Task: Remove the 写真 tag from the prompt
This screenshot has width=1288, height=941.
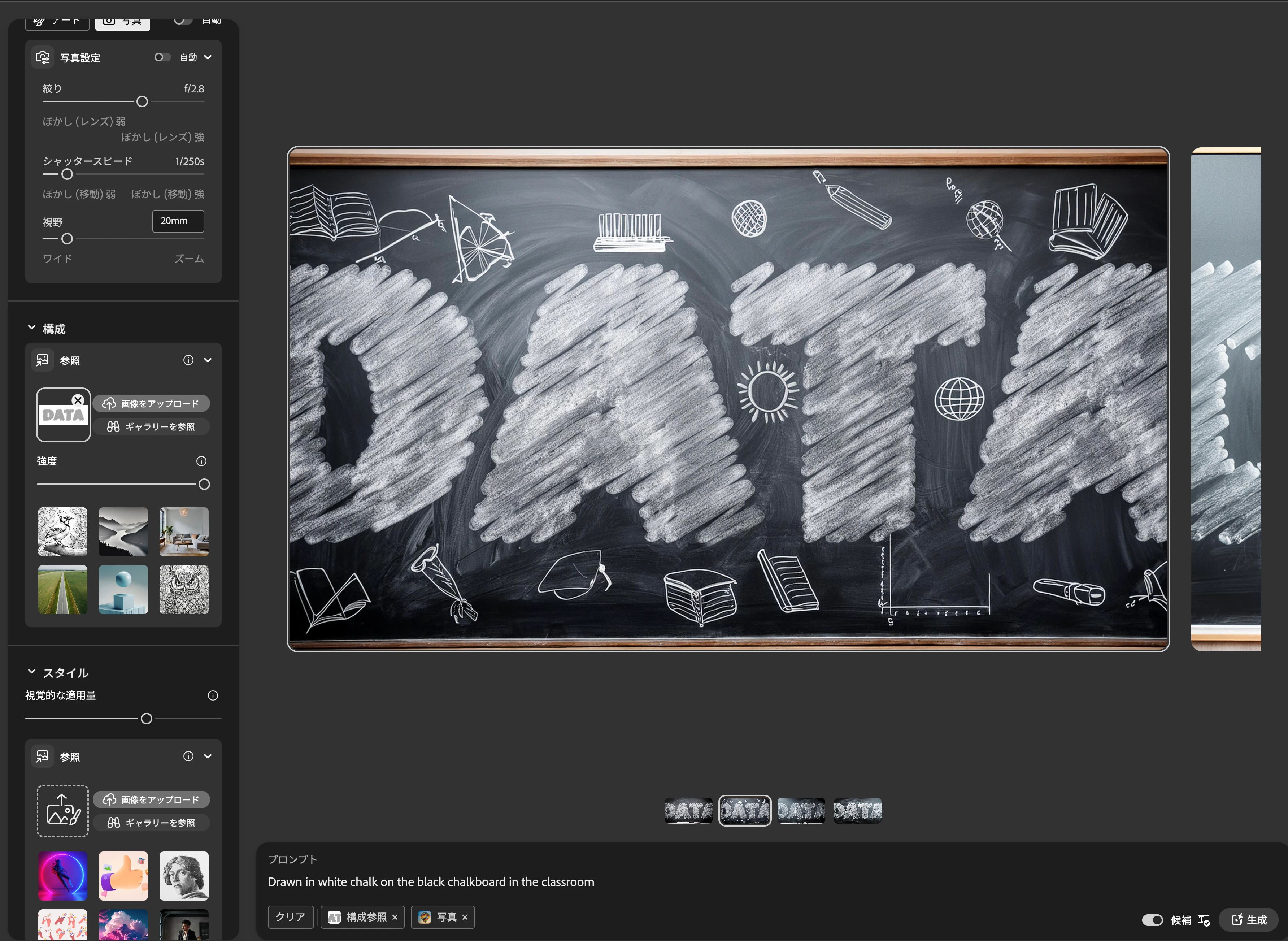Action: [x=465, y=917]
